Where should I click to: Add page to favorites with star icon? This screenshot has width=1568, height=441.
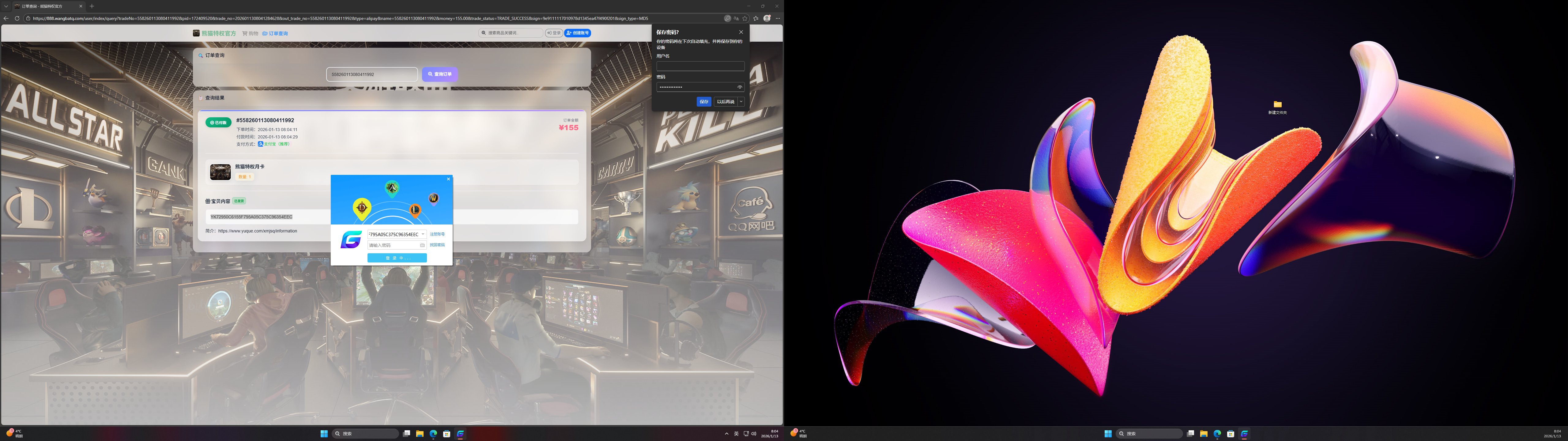click(745, 18)
